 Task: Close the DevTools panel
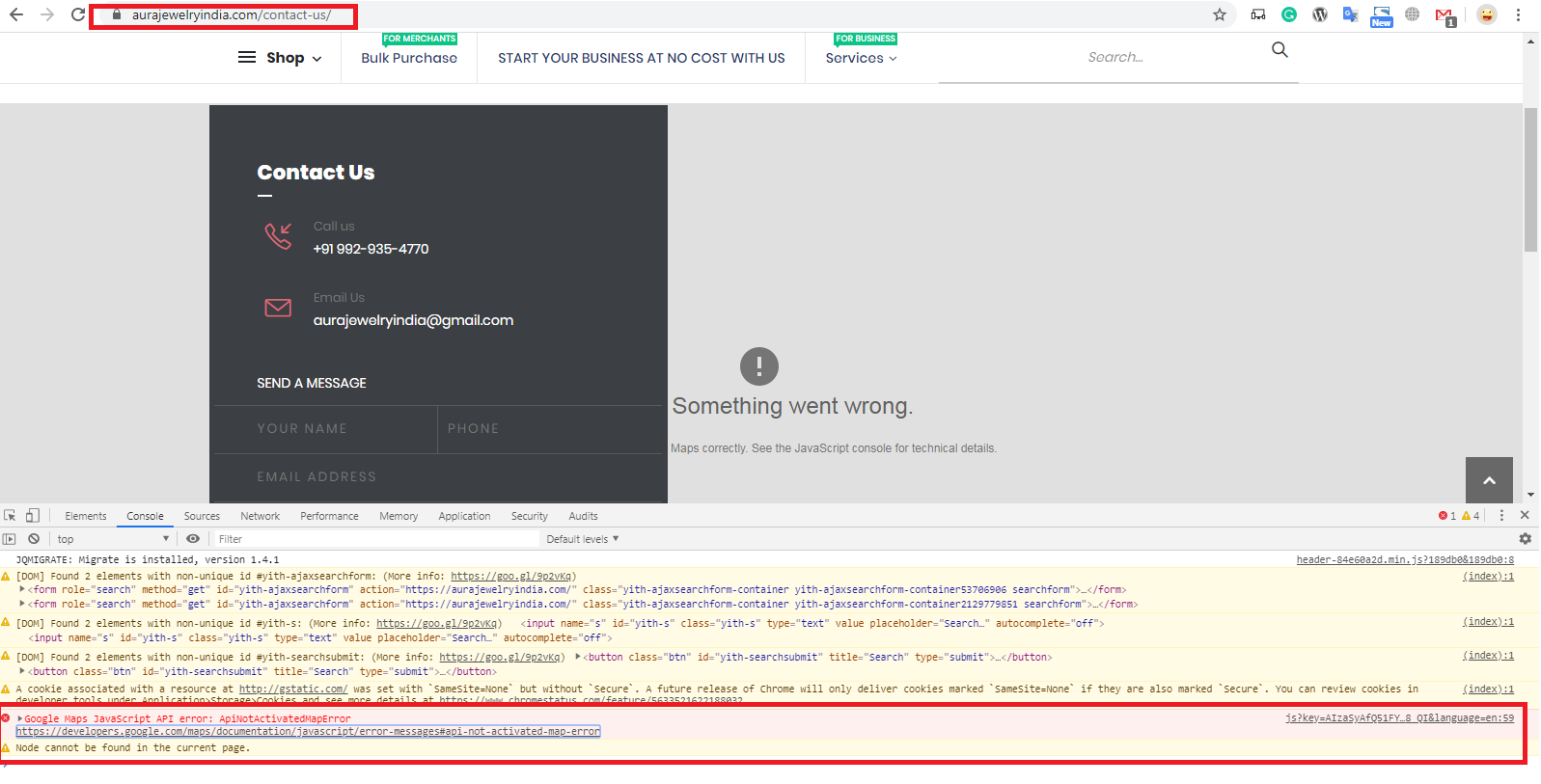(x=1525, y=516)
